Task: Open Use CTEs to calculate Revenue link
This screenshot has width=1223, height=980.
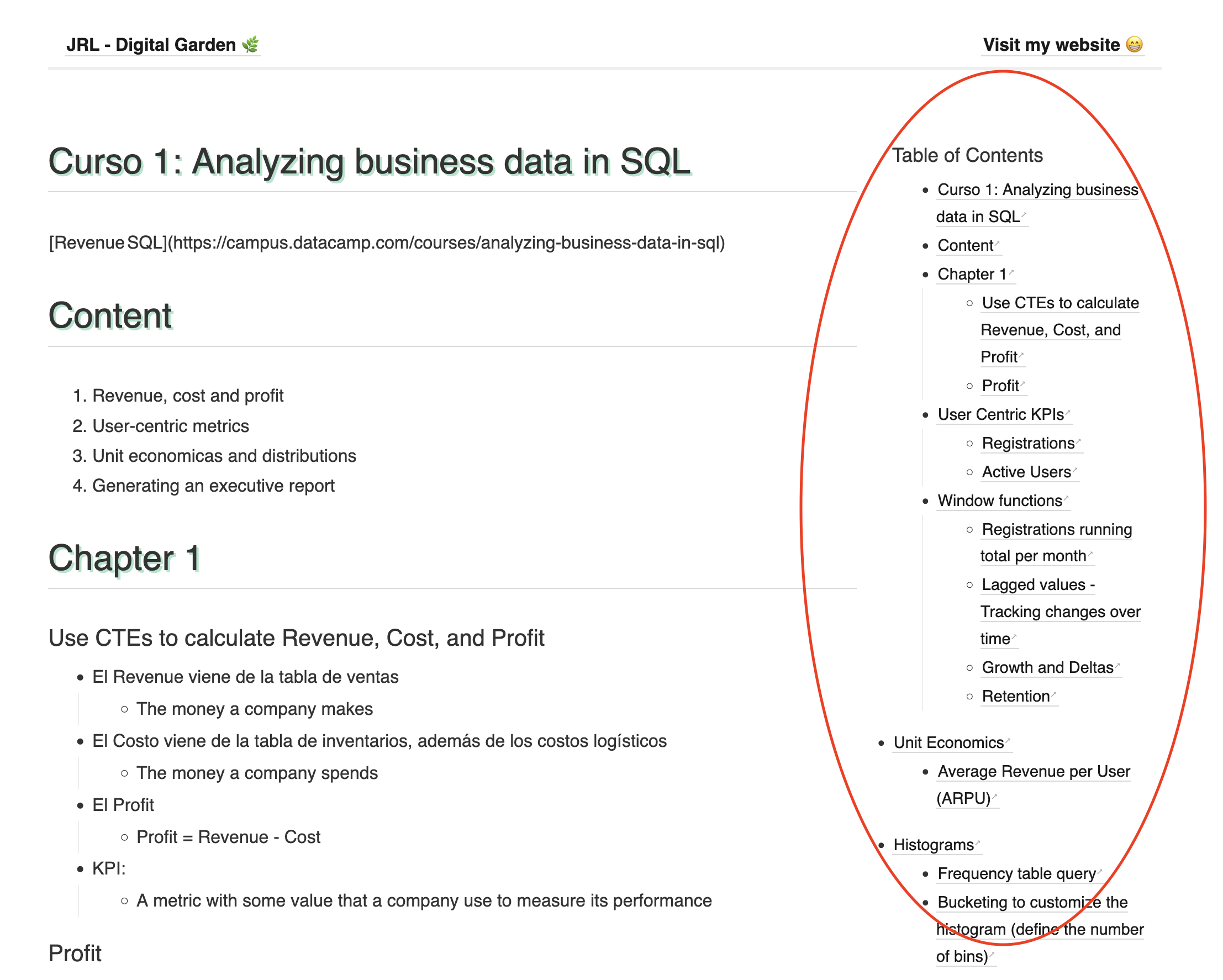Action: click(x=1059, y=303)
